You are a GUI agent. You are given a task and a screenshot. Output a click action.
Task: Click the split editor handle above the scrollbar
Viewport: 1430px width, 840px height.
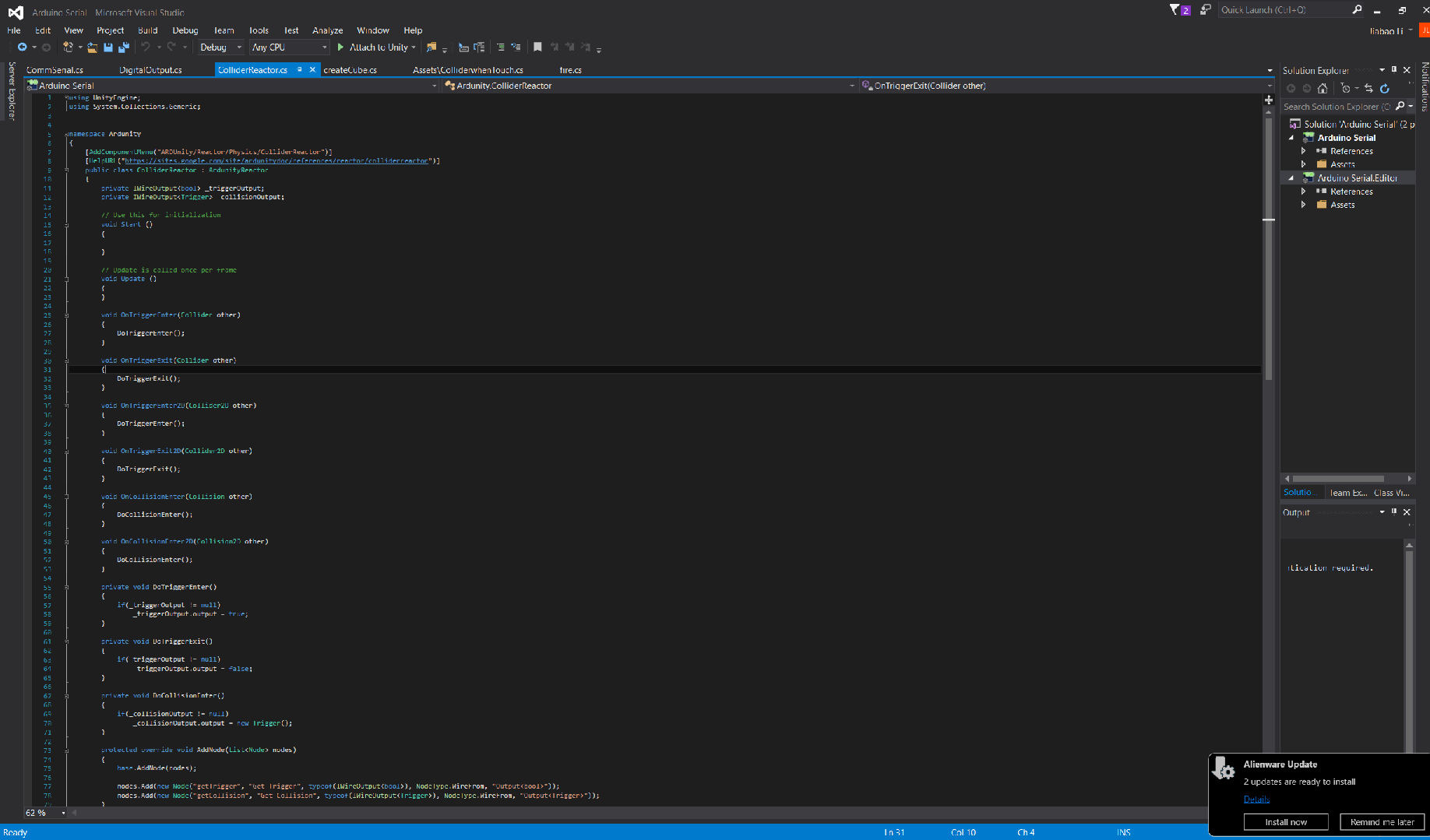point(1269,100)
